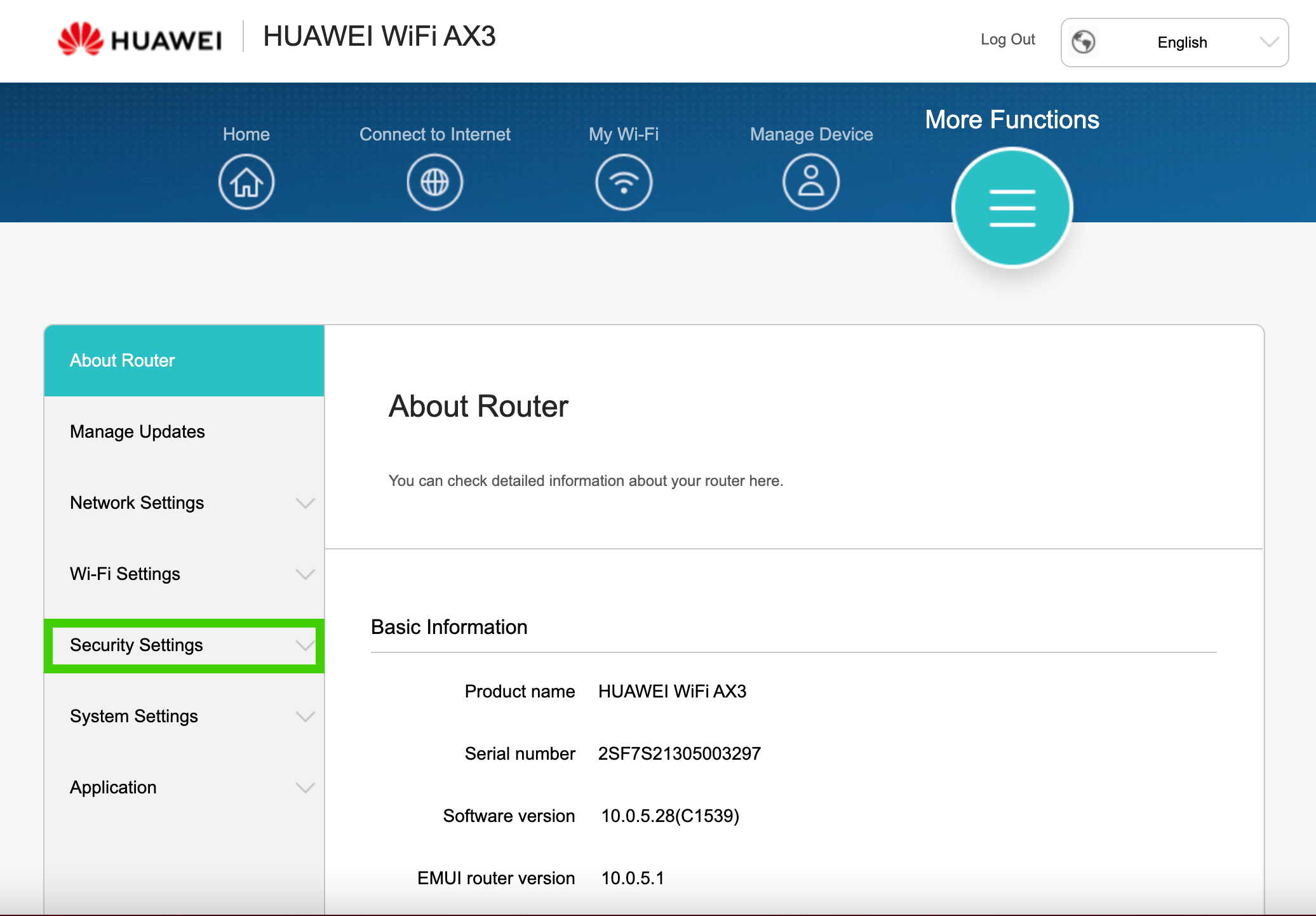
Task: Click the More Functions hamburger icon
Action: [1012, 208]
